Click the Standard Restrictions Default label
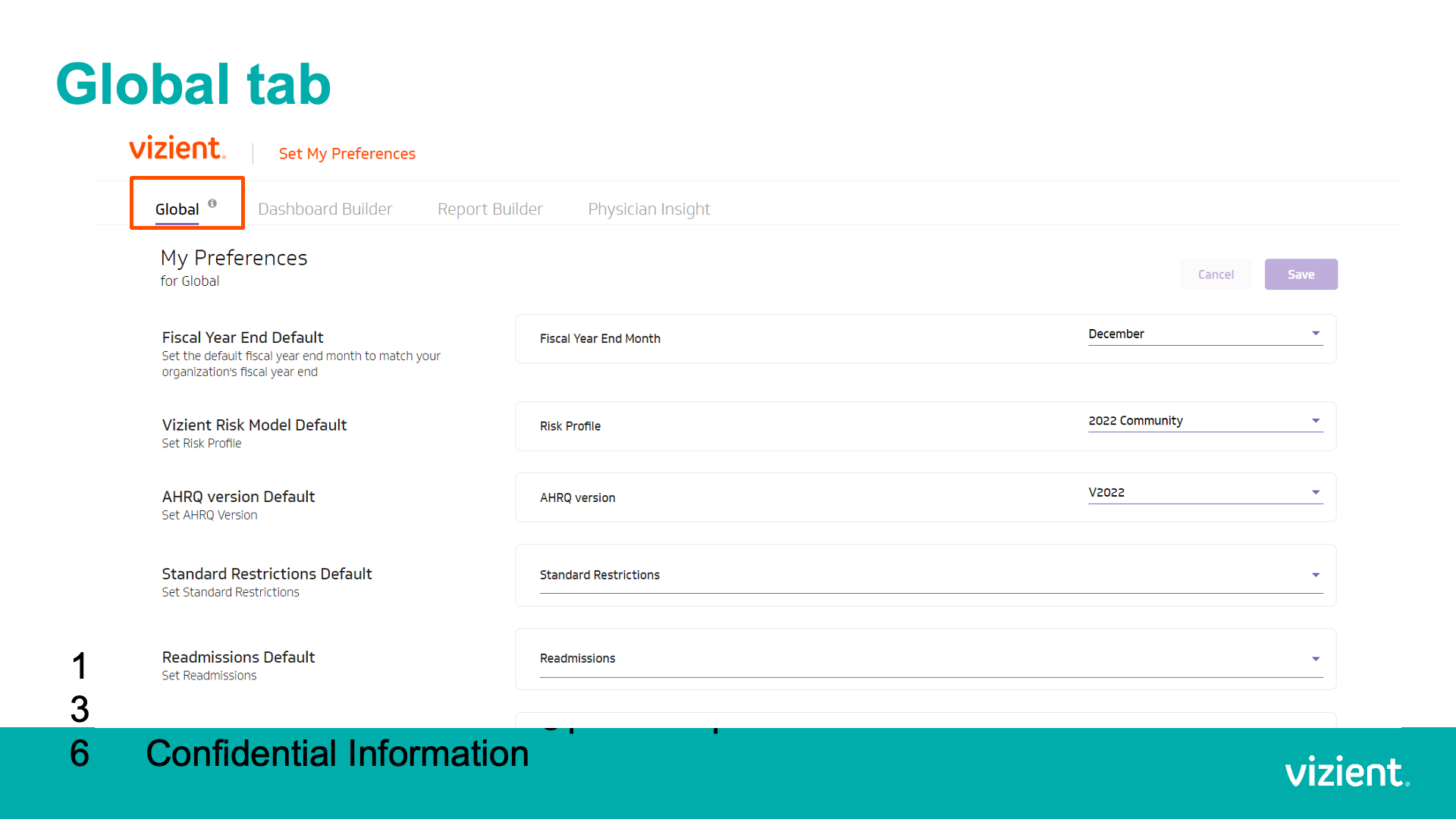This screenshot has width=1456, height=819. 267,574
